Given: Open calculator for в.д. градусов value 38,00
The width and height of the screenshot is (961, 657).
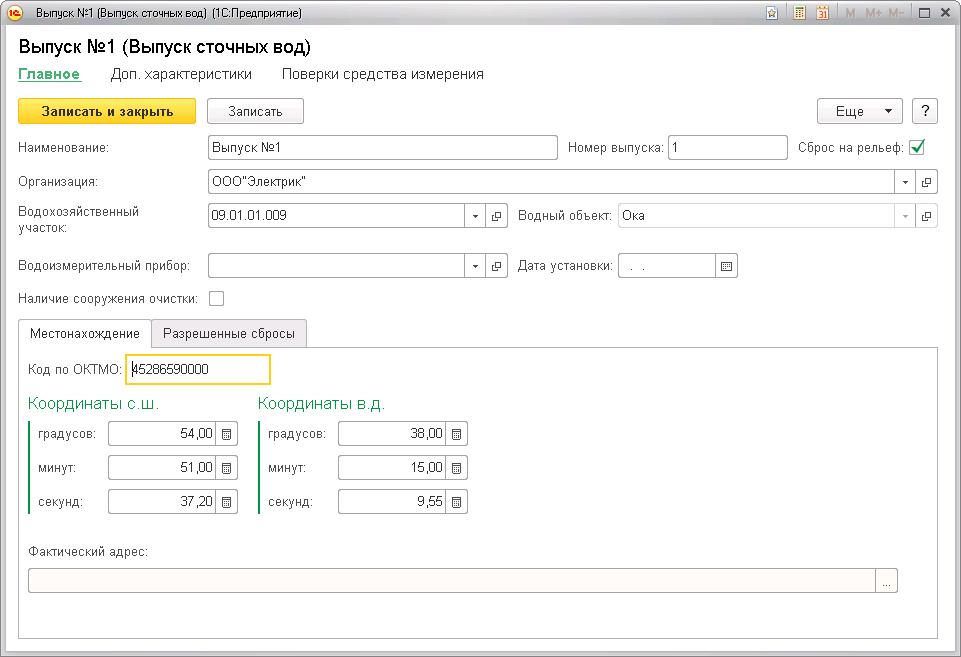Looking at the screenshot, I should 456,434.
